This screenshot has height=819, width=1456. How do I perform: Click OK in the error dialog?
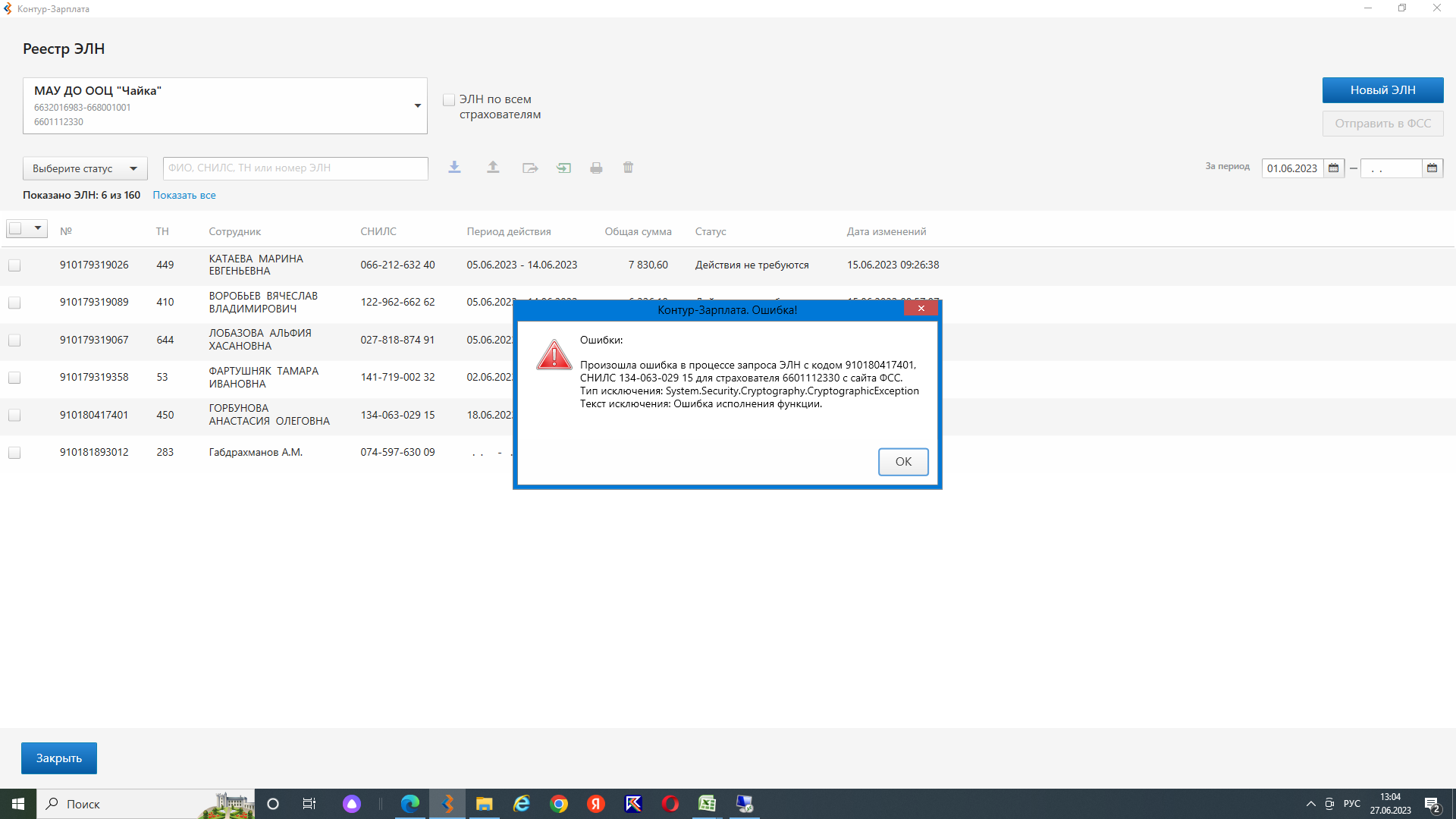(903, 462)
